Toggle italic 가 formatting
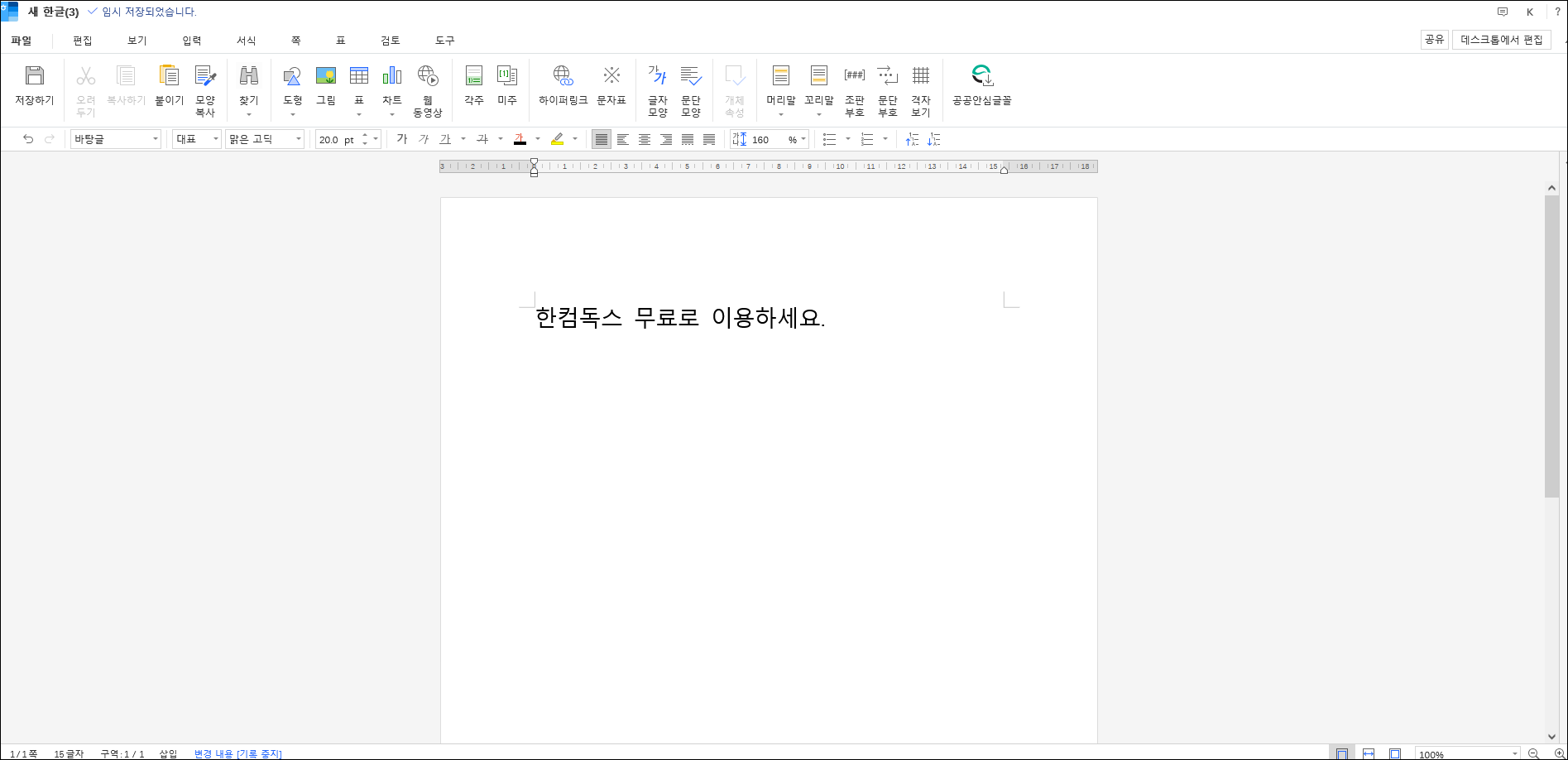The height and width of the screenshot is (760, 1568). click(424, 139)
